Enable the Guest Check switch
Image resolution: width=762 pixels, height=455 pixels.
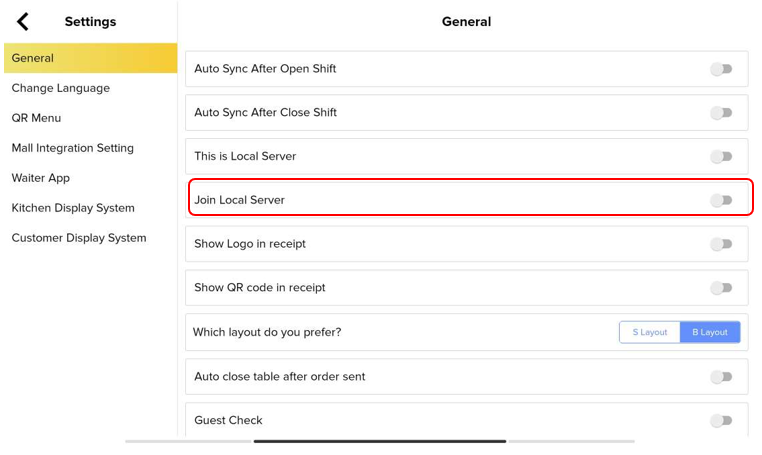(721, 421)
